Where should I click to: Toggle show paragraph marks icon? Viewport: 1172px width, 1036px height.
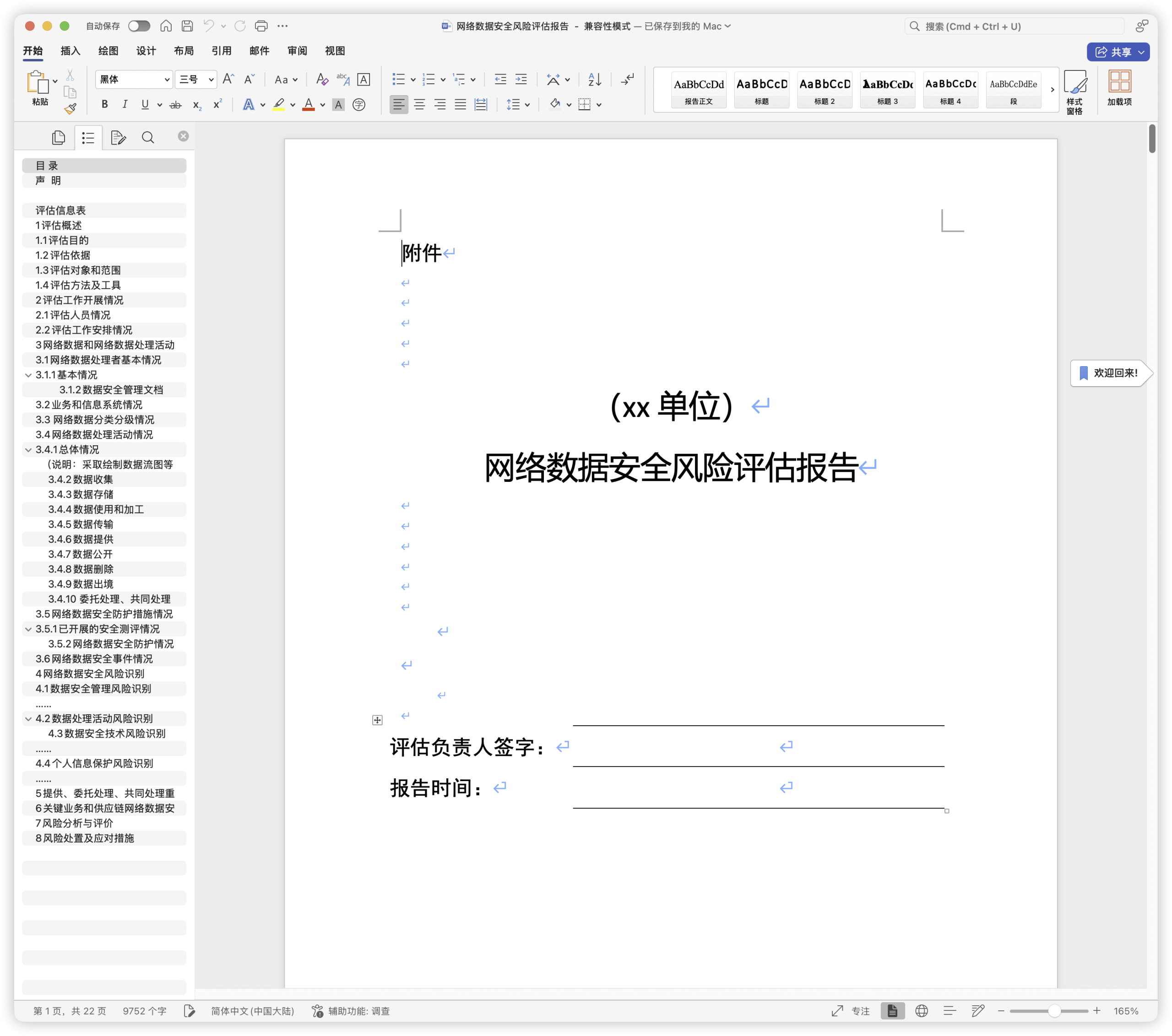click(x=627, y=79)
